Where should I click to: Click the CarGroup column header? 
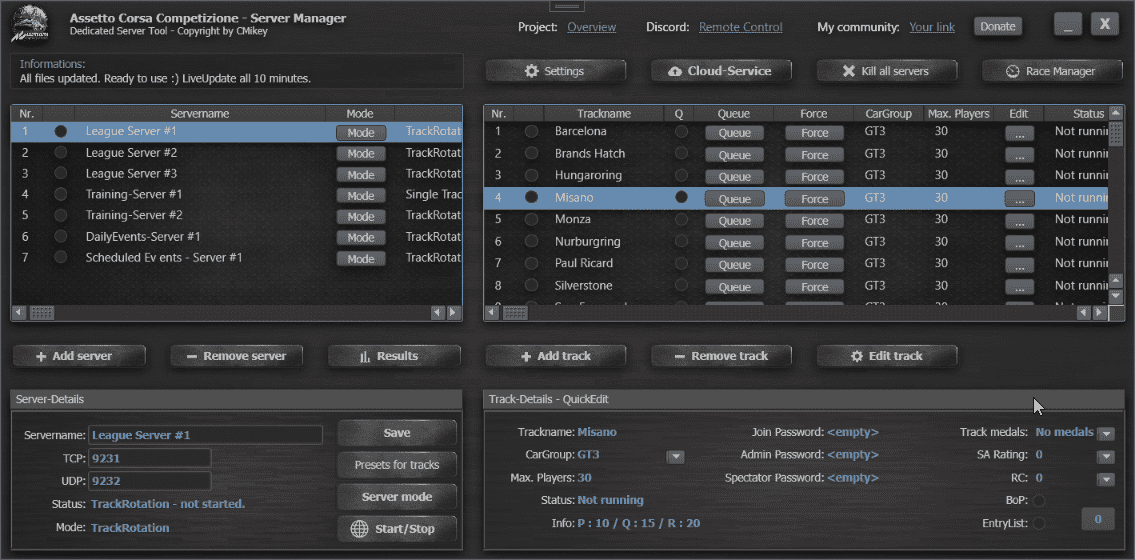click(887, 114)
